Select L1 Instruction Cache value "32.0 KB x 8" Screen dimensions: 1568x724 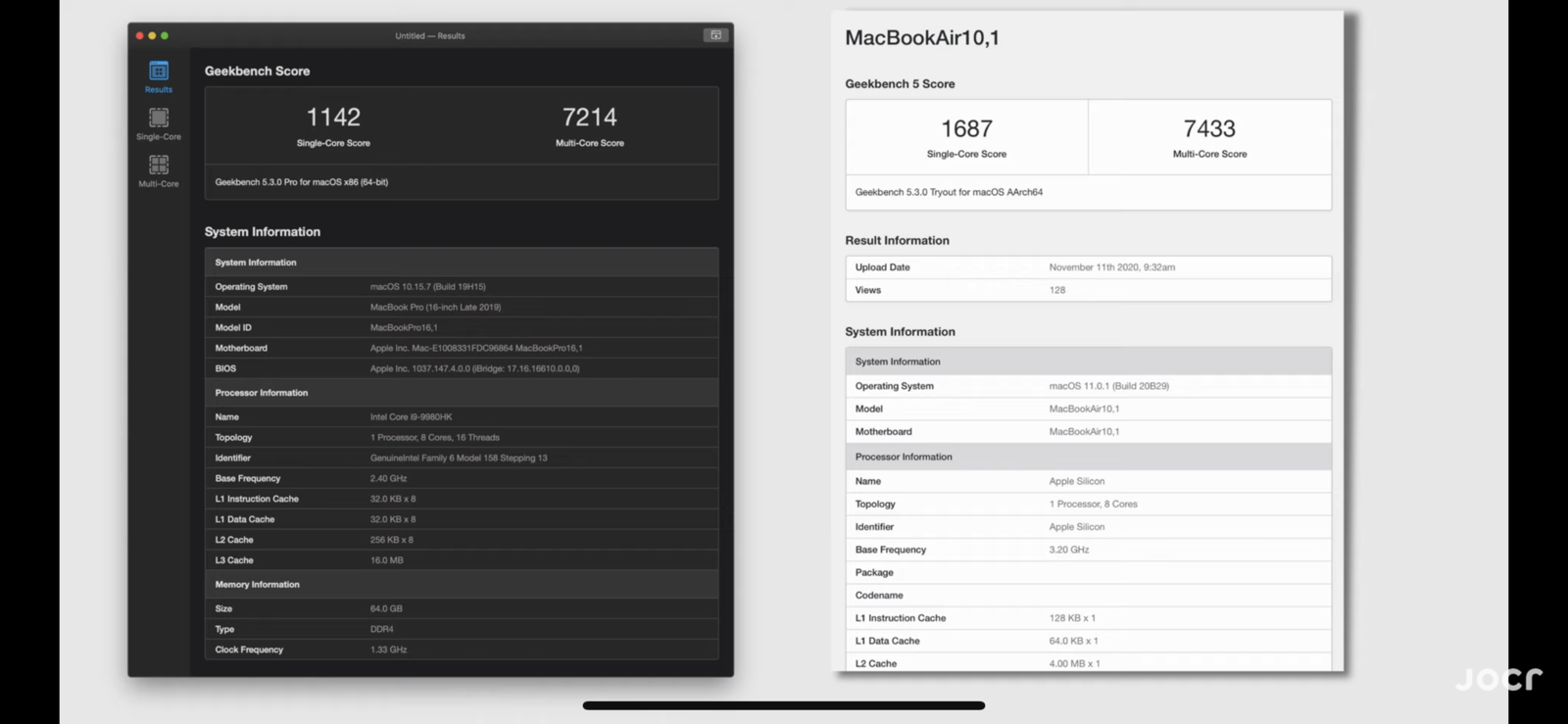(393, 500)
